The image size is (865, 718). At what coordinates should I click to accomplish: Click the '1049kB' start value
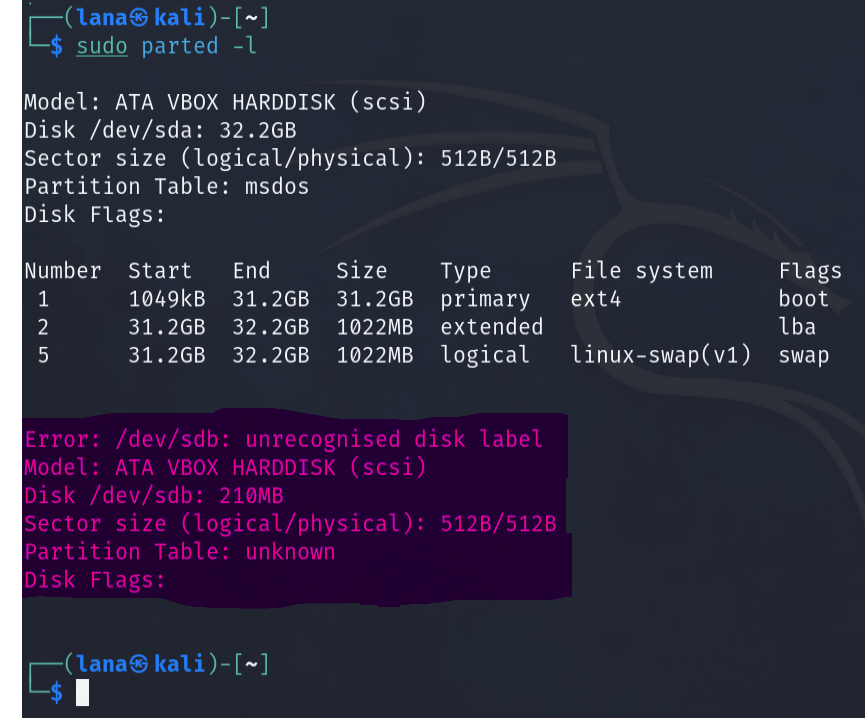click(167, 299)
